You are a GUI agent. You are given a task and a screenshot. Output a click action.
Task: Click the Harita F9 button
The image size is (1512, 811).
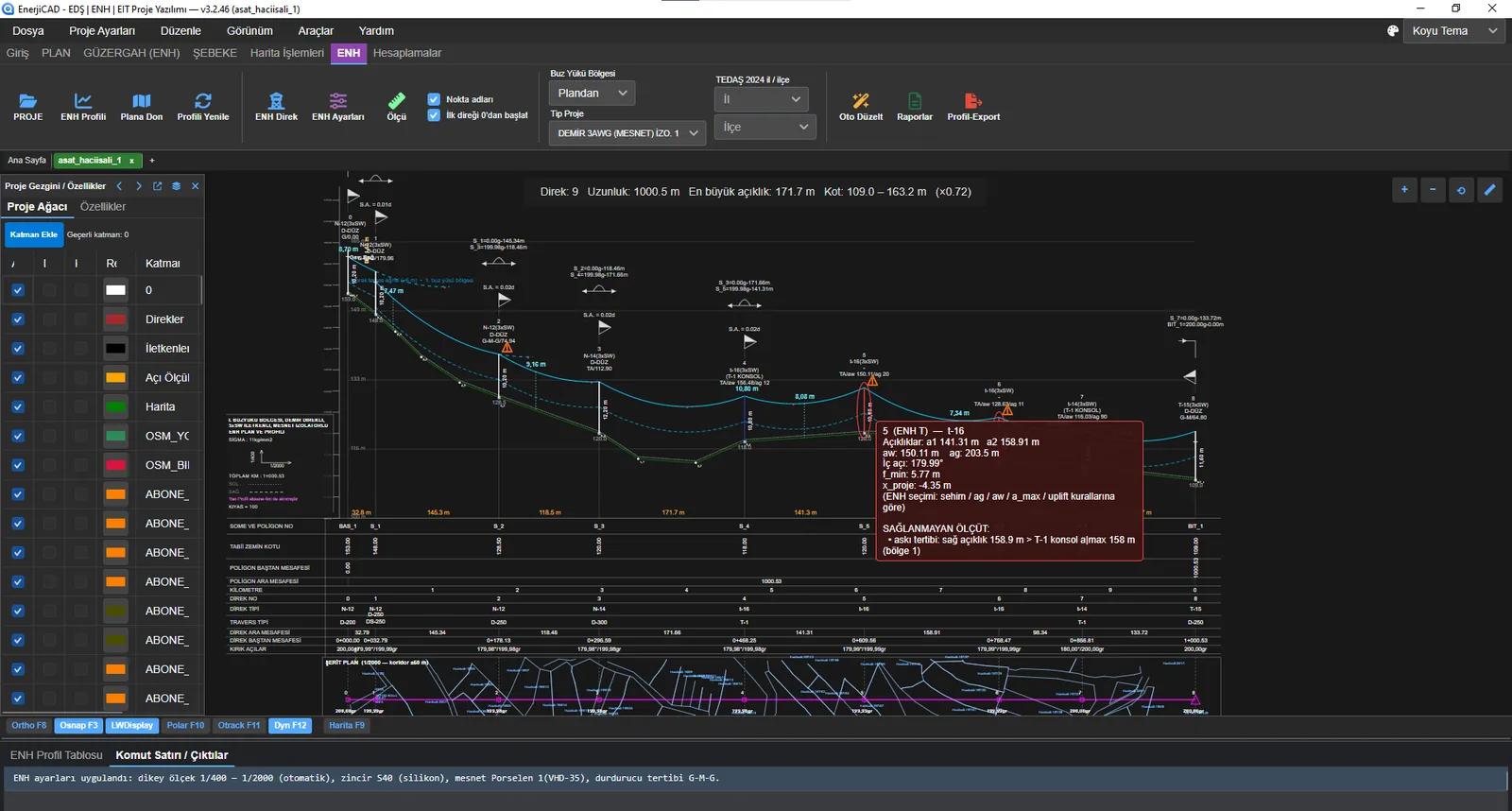[x=347, y=726]
